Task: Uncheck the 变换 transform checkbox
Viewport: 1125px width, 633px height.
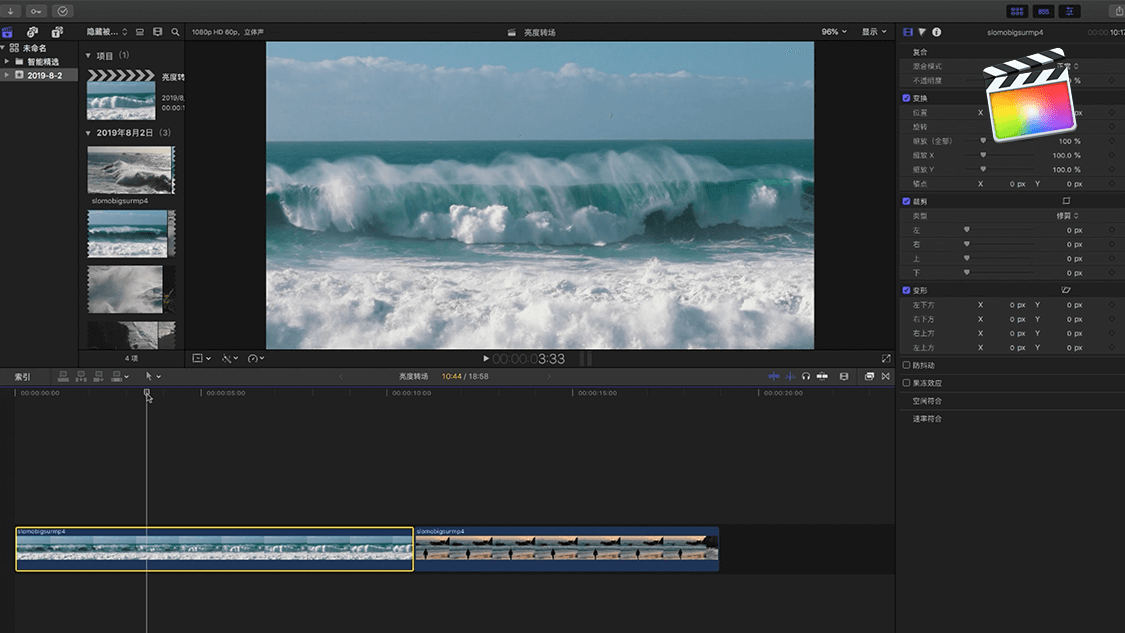Action: click(906, 98)
